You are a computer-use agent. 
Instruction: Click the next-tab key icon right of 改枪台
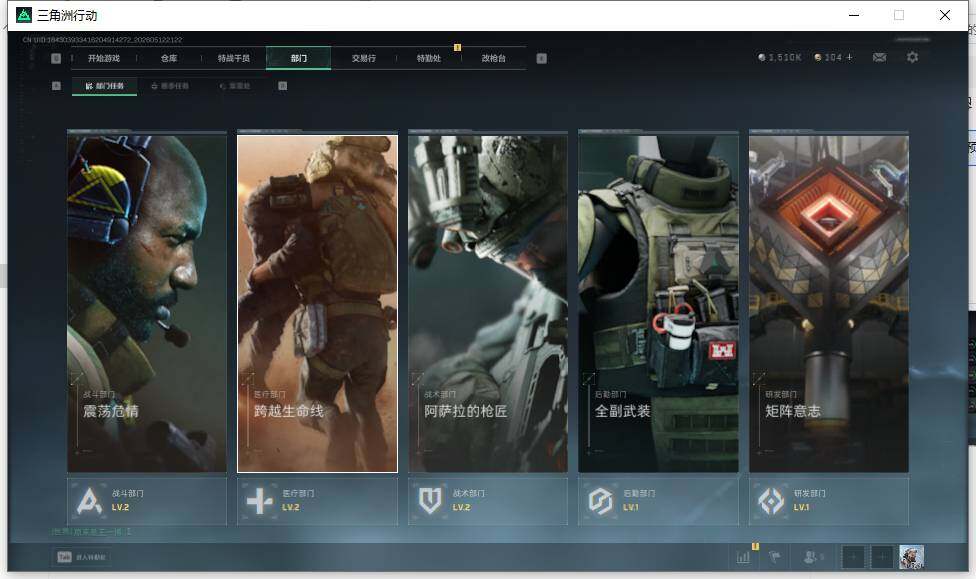542,59
